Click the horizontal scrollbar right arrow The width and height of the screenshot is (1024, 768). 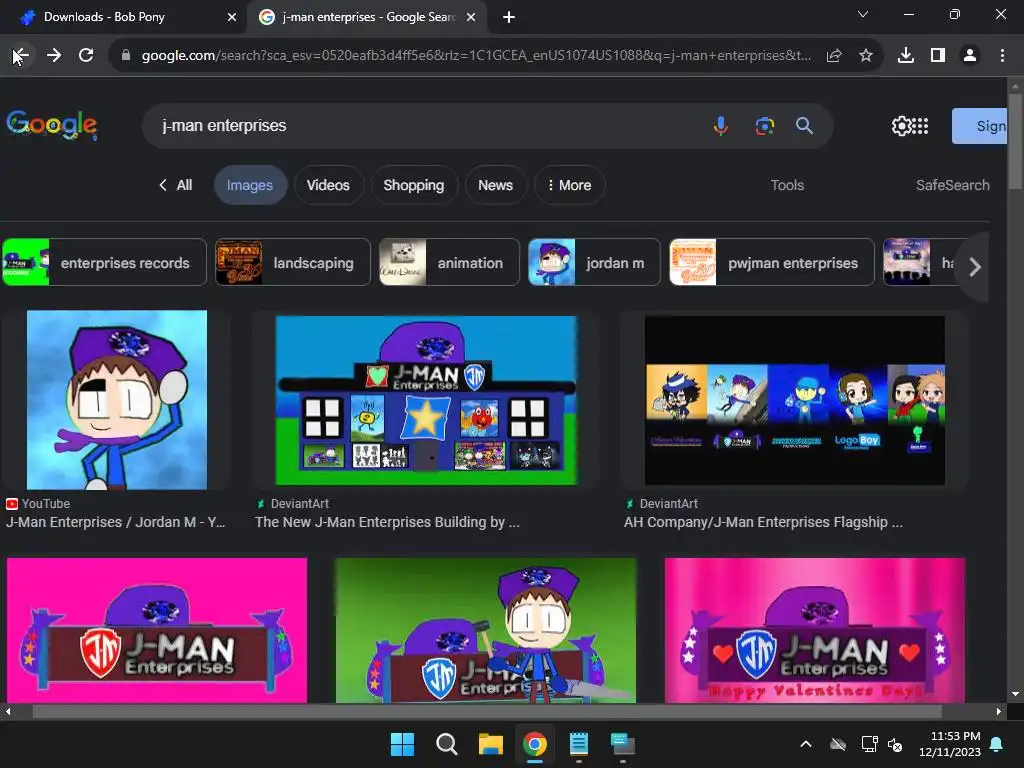click(999, 711)
